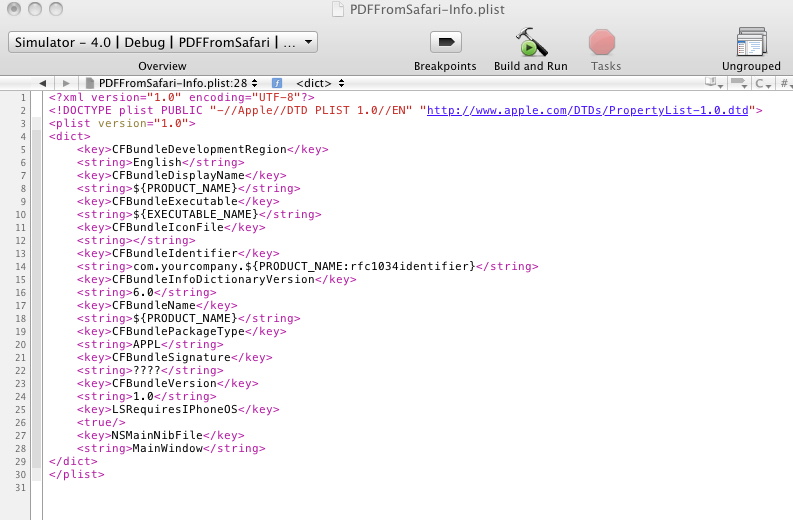This screenshot has width=793, height=520.
Task: Place cursor on the MainWindow string line
Action: click(171, 448)
